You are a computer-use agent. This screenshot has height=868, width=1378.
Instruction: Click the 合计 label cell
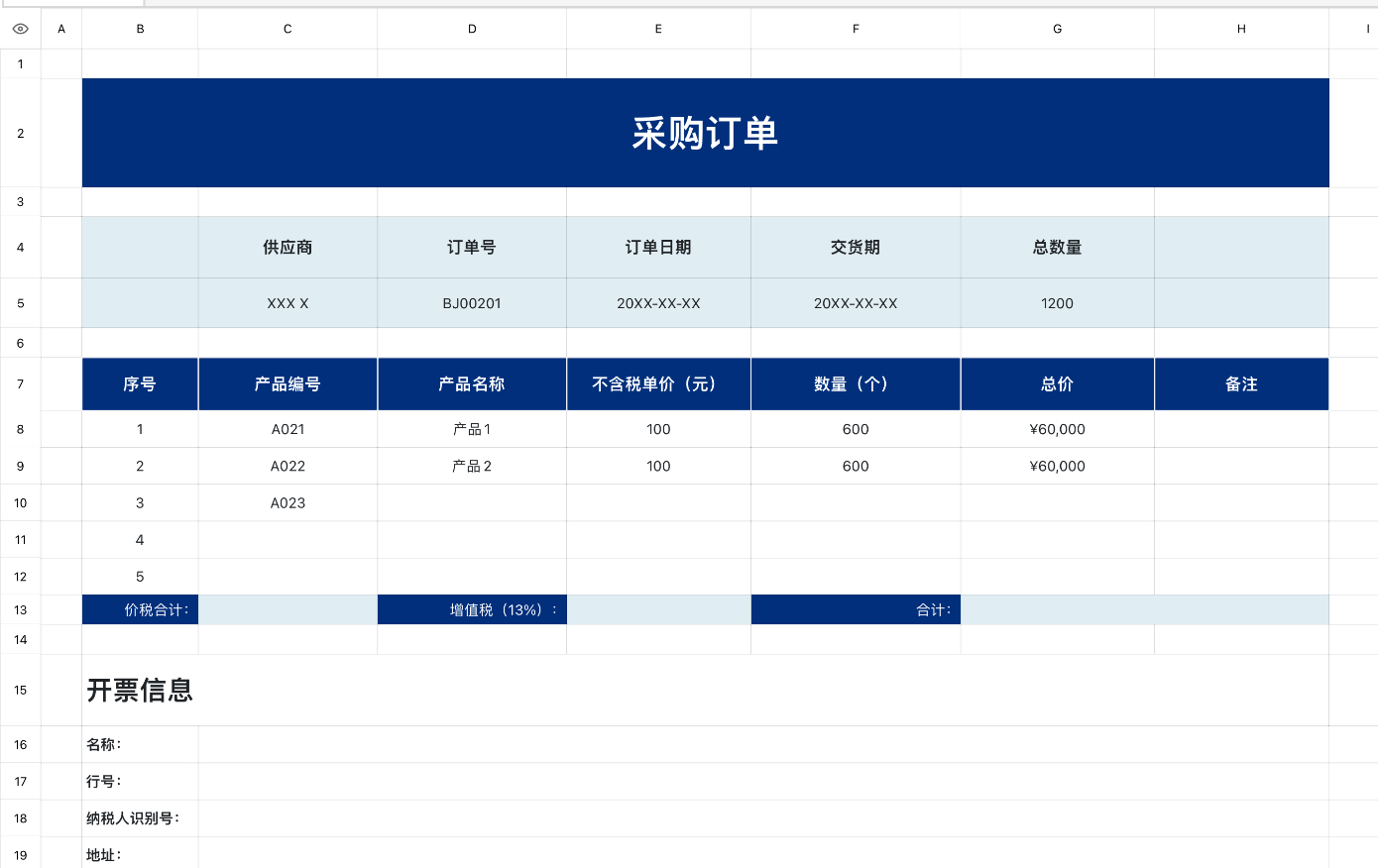[x=856, y=609]
